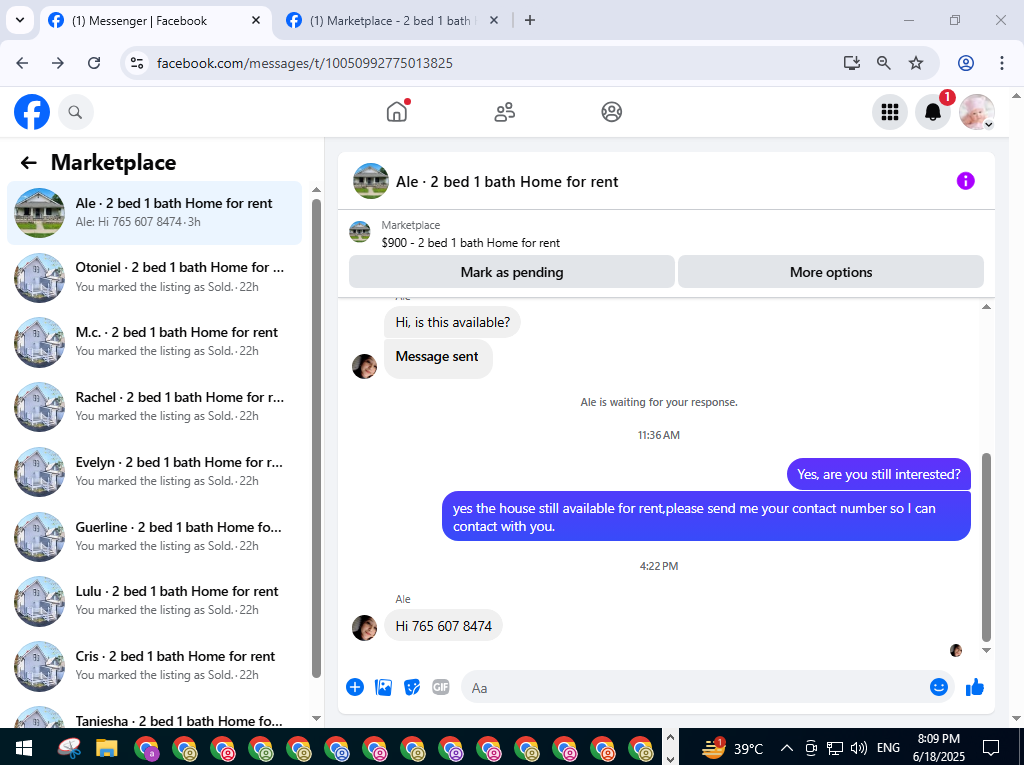Screen dimensions: 1024x765
Task: Open the Lulu conversation
Action: pos(155,600)
